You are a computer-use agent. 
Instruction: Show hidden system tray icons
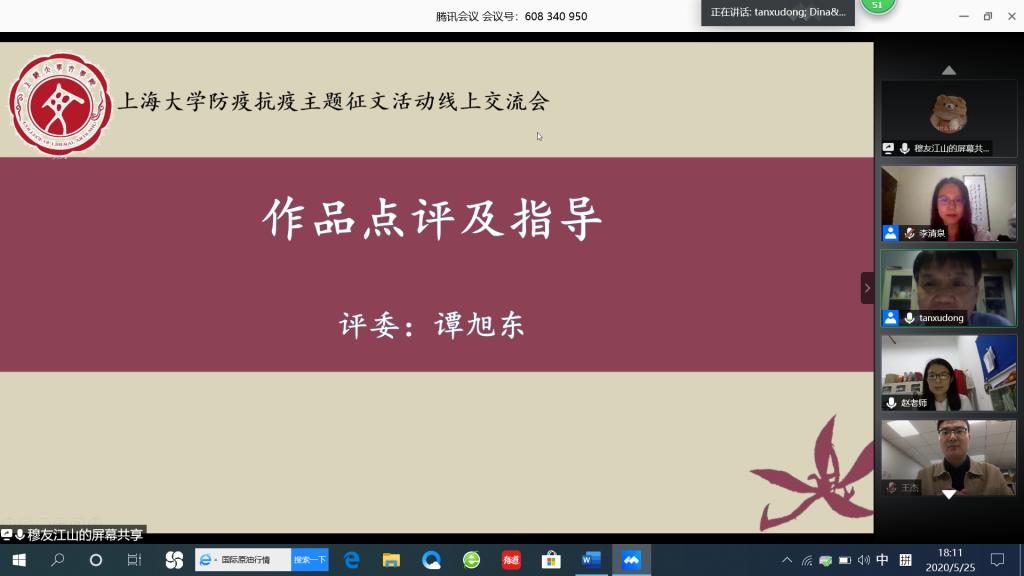[787, 560]
